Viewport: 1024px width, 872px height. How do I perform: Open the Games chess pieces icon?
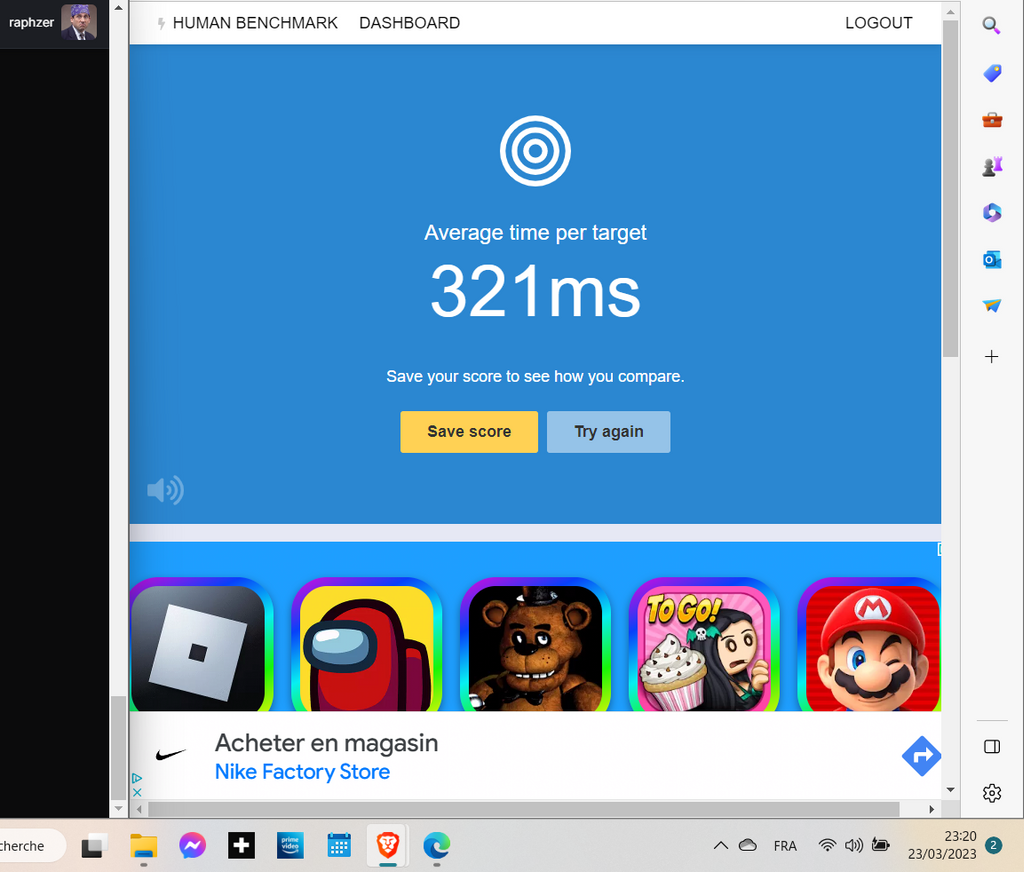(991, 167)
